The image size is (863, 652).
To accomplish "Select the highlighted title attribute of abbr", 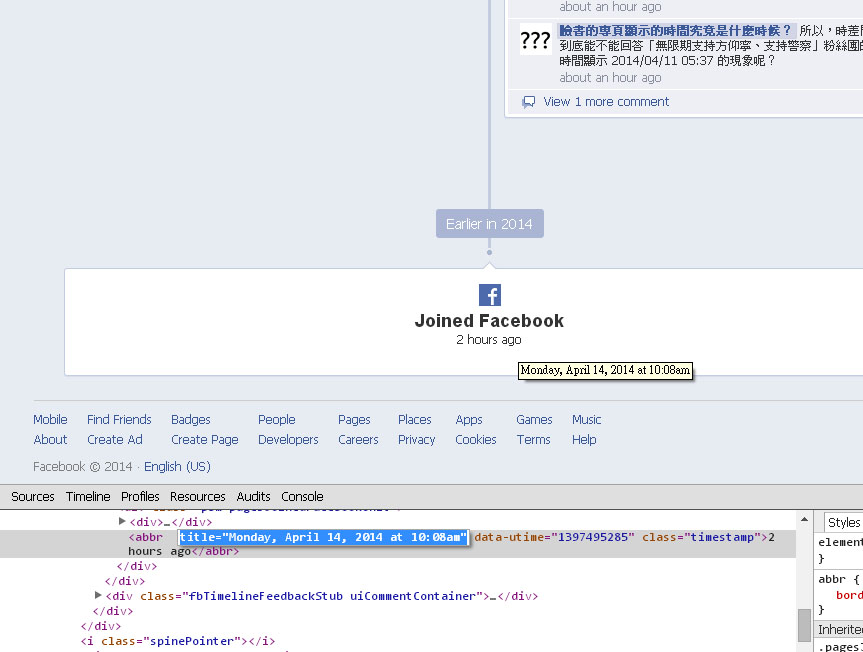I will (x=323, y=537).
